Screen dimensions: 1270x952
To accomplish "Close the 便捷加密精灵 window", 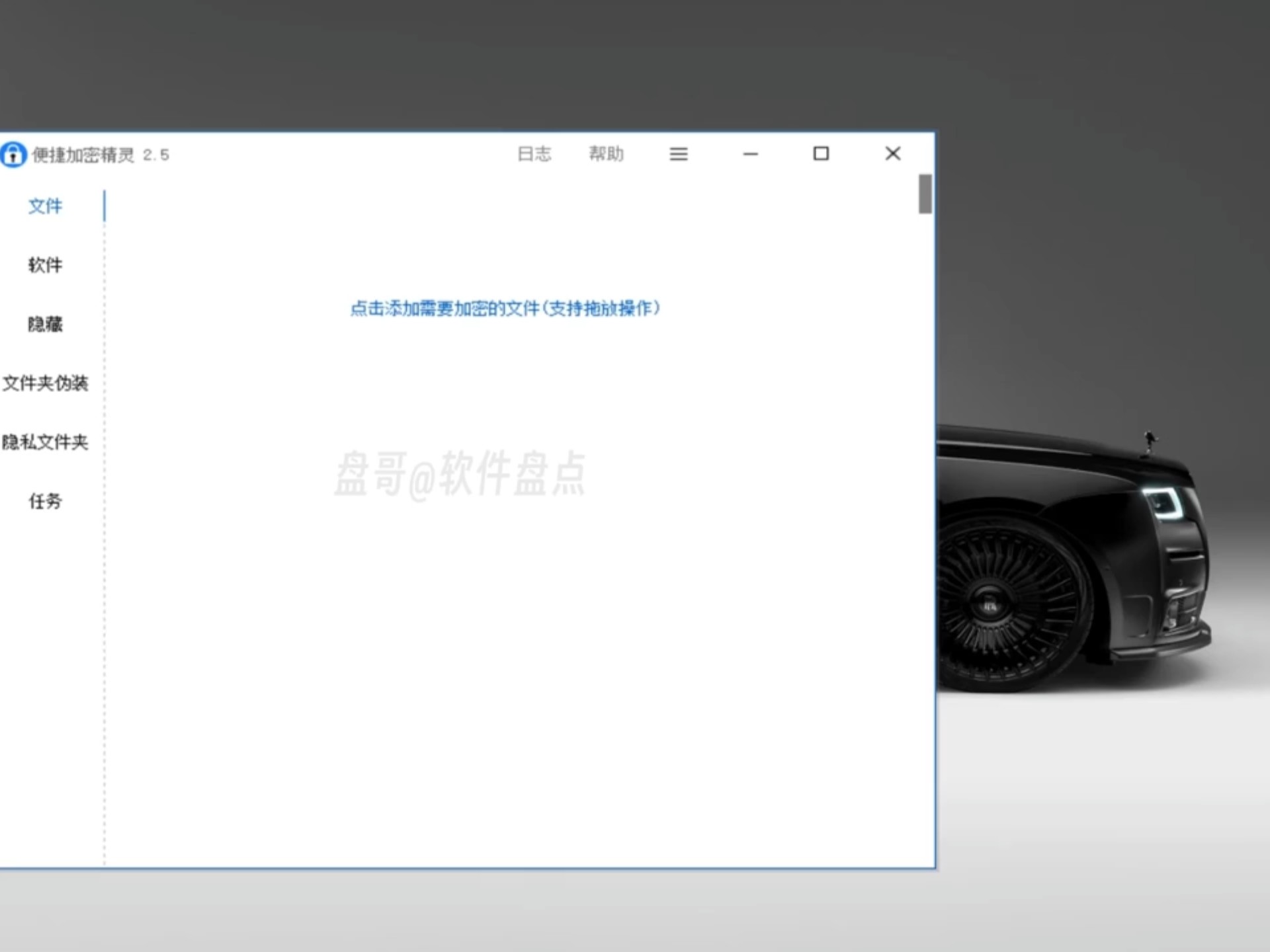I will [x=893, y=153].
